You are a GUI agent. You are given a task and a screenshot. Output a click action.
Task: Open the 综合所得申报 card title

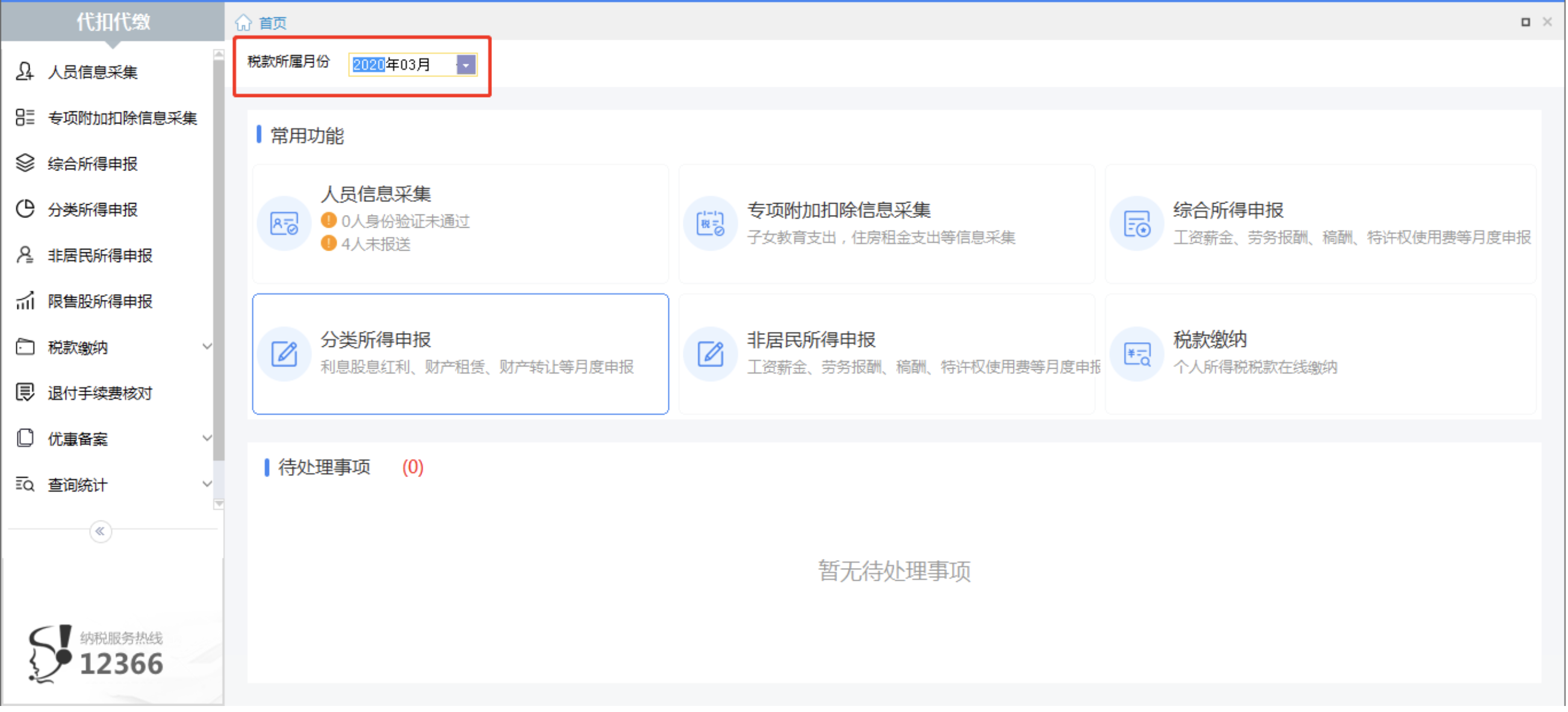(x=1229, y=210)
